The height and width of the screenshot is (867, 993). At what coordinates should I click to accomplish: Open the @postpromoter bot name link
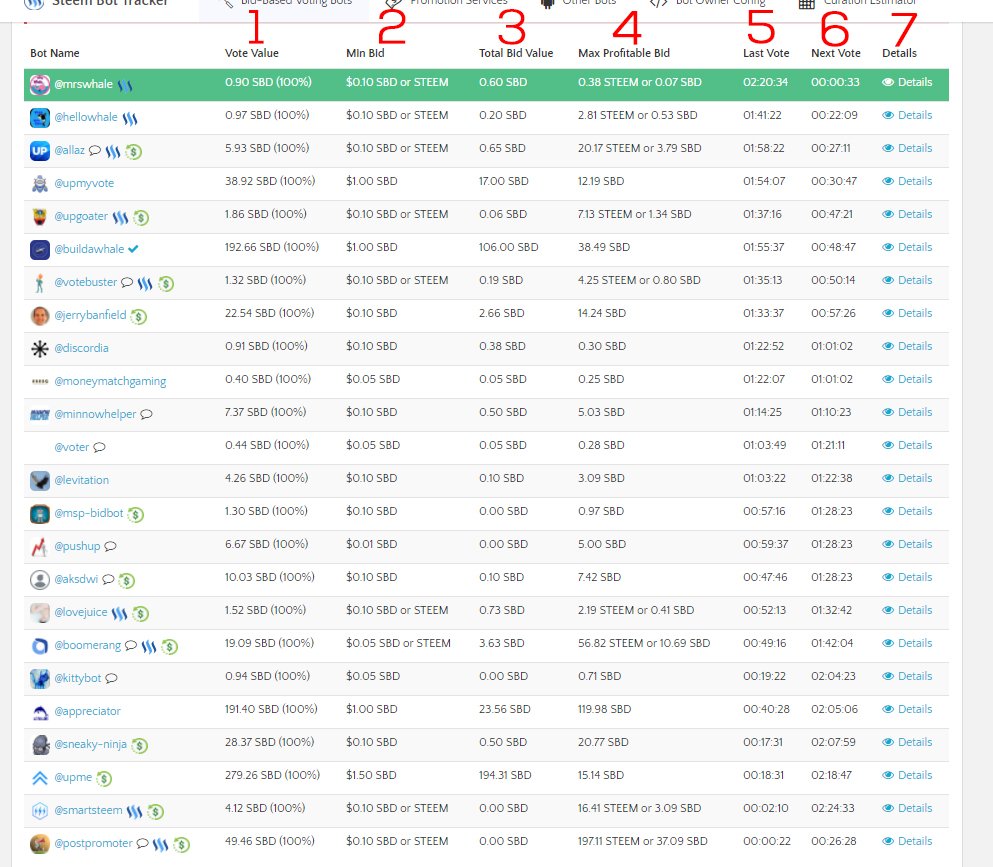pos(94,843)
